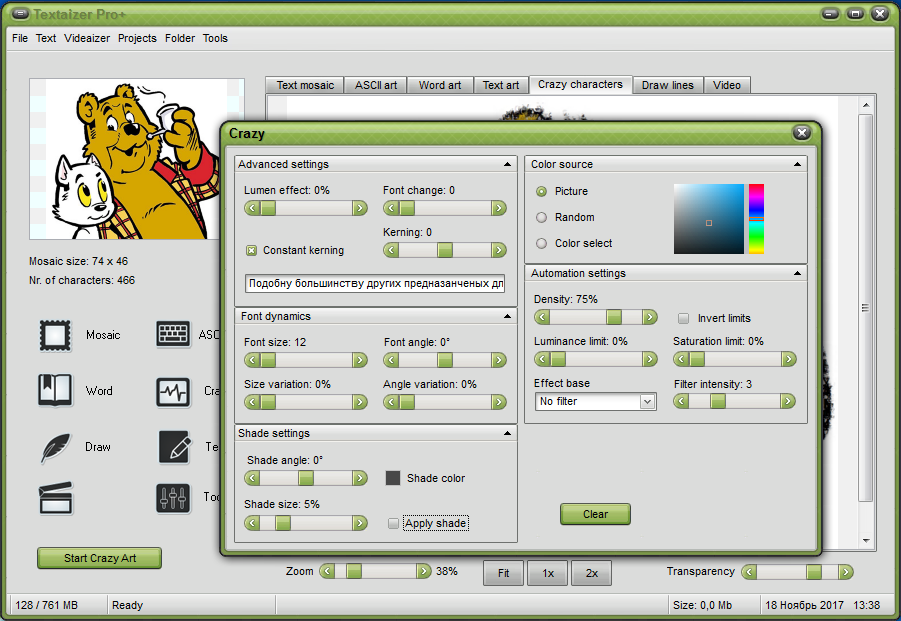Image resolution: width=901 pixels, height=621 pixels.
Task: Increase Lumen effect with right arrow
Action: coord(360,208)
